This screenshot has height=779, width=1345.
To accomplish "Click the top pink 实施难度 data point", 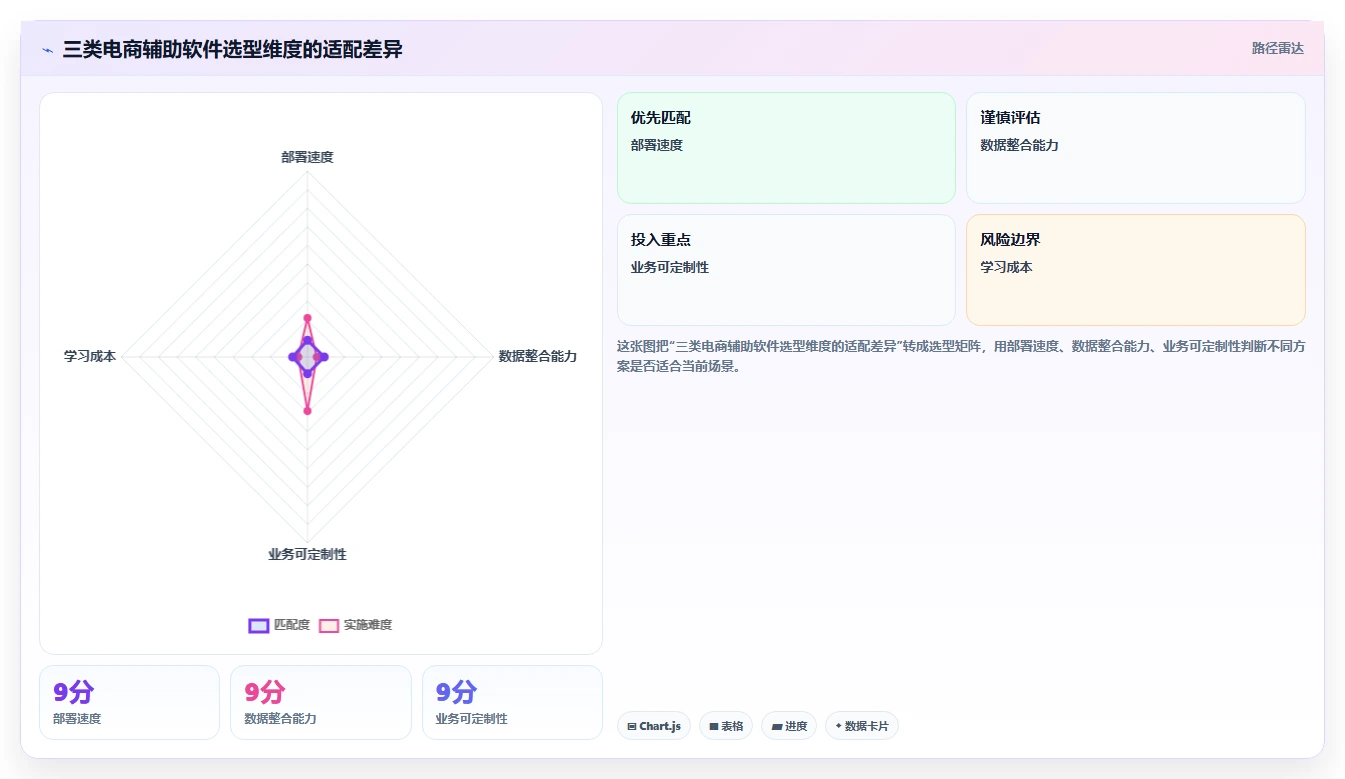I will [x=307, y=318].
